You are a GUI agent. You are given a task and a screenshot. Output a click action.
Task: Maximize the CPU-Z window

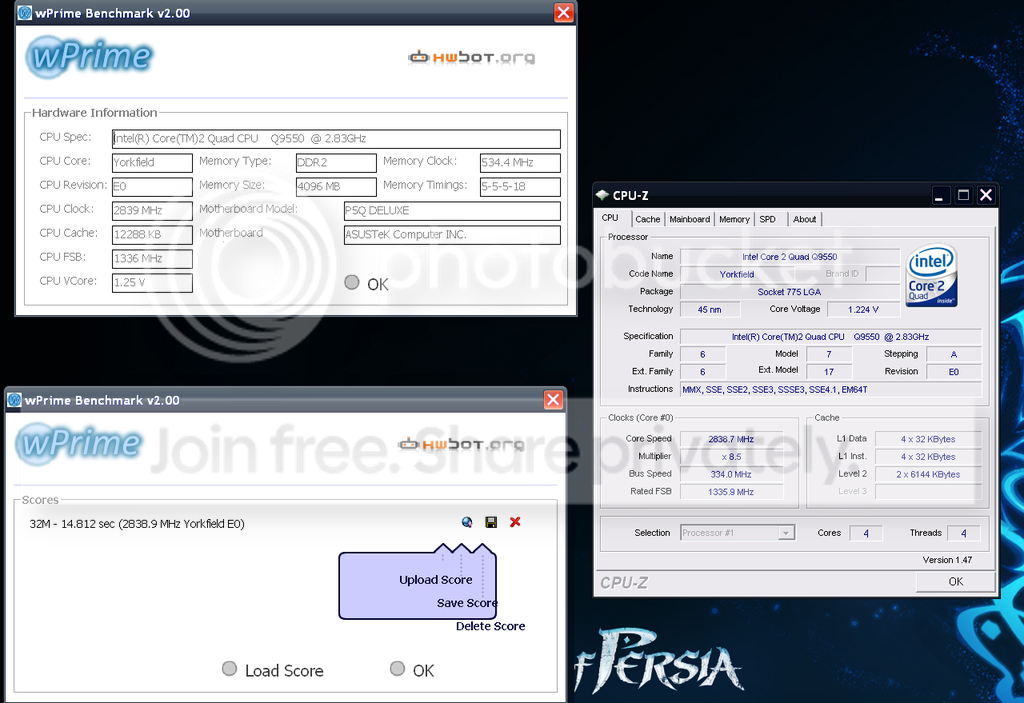click(x=963, y=195)
